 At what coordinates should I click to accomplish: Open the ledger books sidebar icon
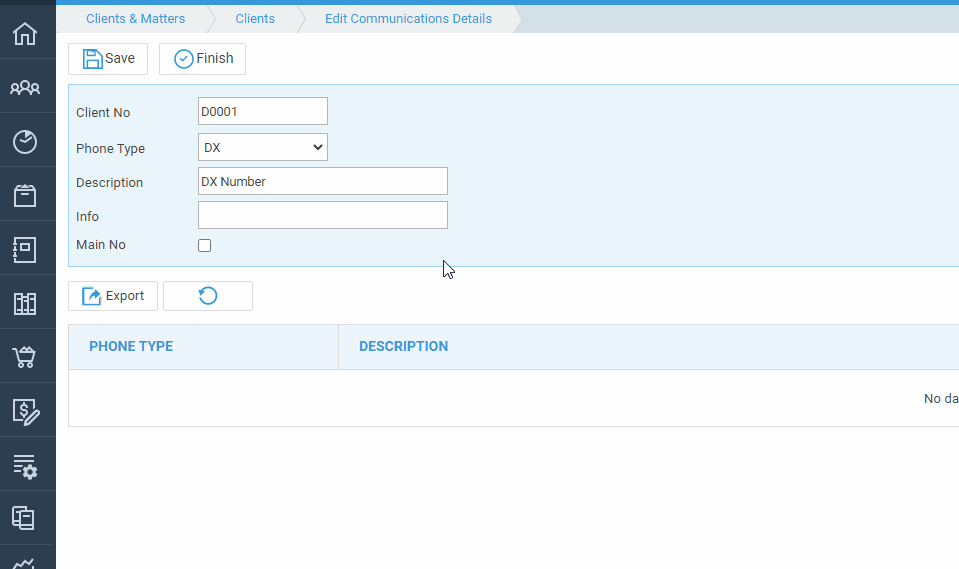[25, 303]
